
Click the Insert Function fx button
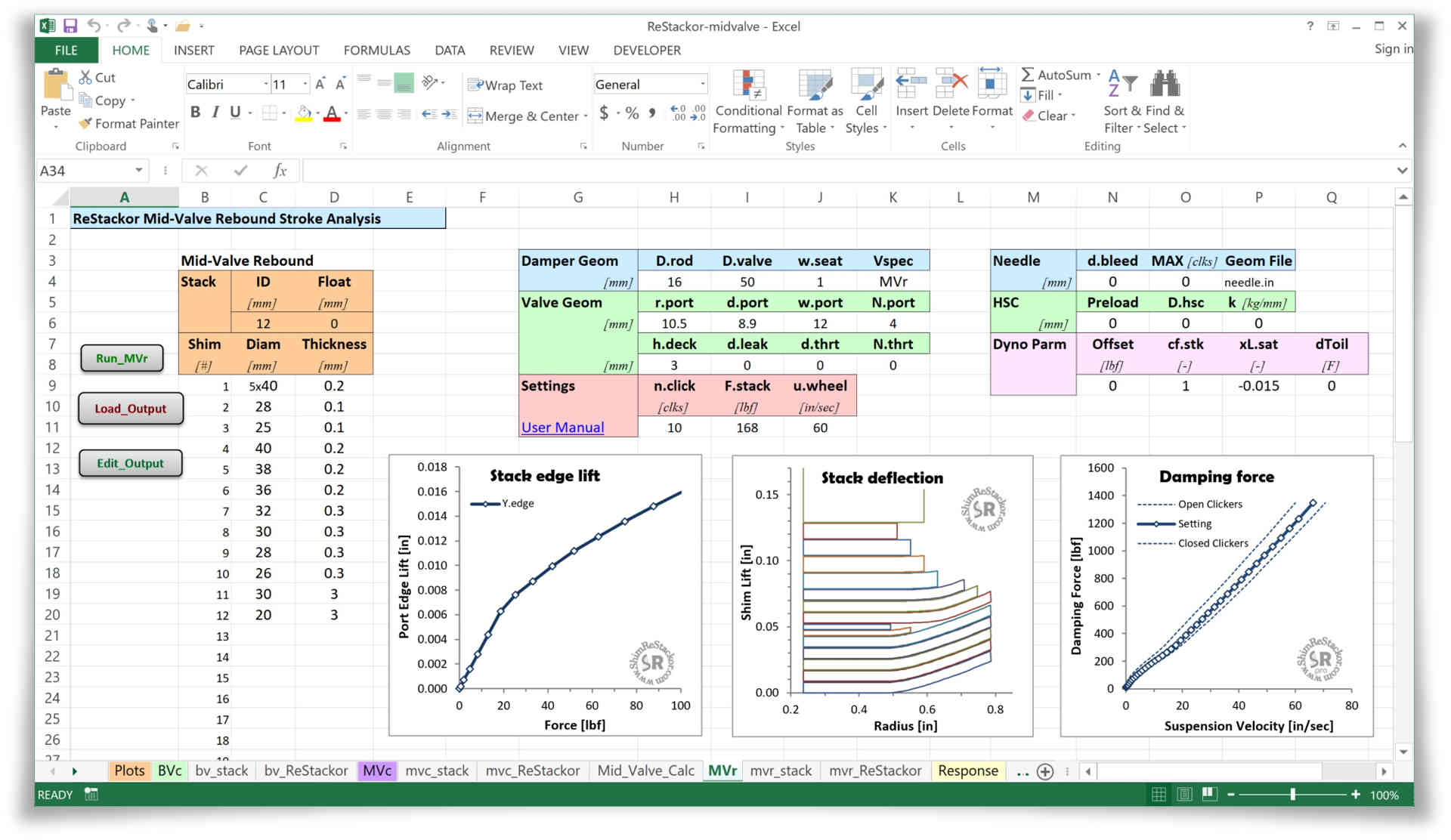coord(280,171)
